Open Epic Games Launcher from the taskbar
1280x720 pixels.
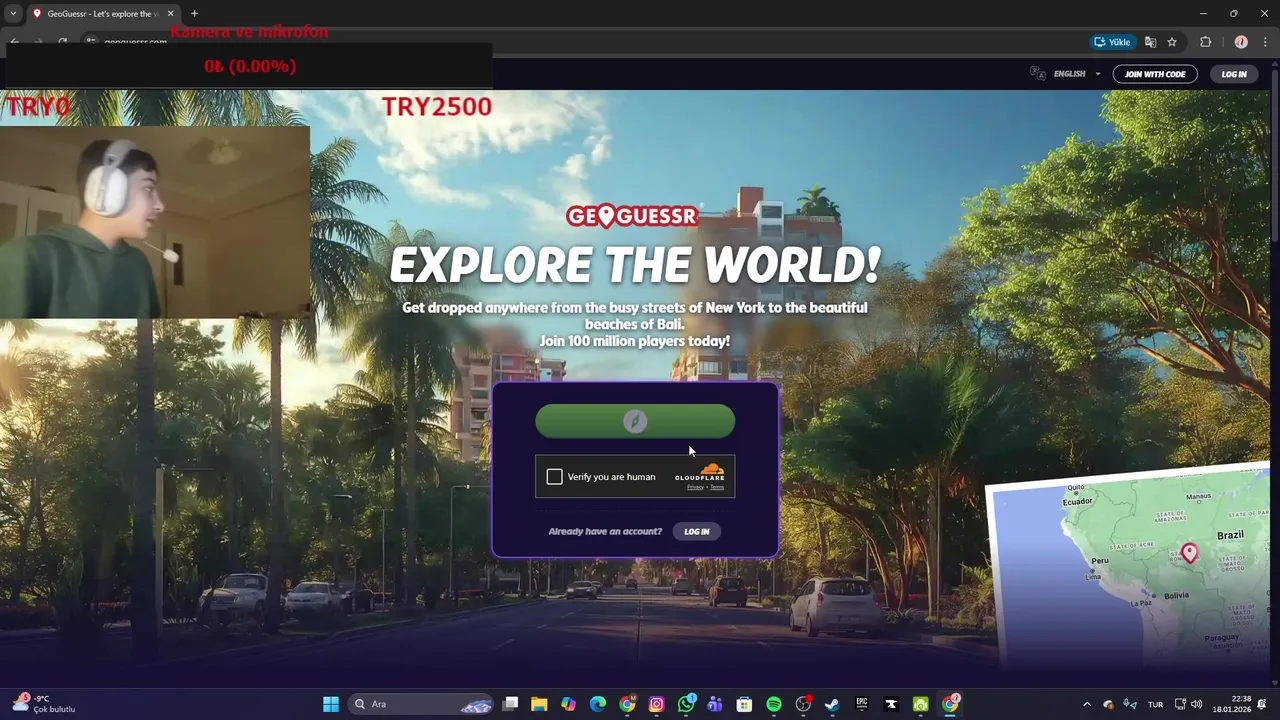point(862,704)
